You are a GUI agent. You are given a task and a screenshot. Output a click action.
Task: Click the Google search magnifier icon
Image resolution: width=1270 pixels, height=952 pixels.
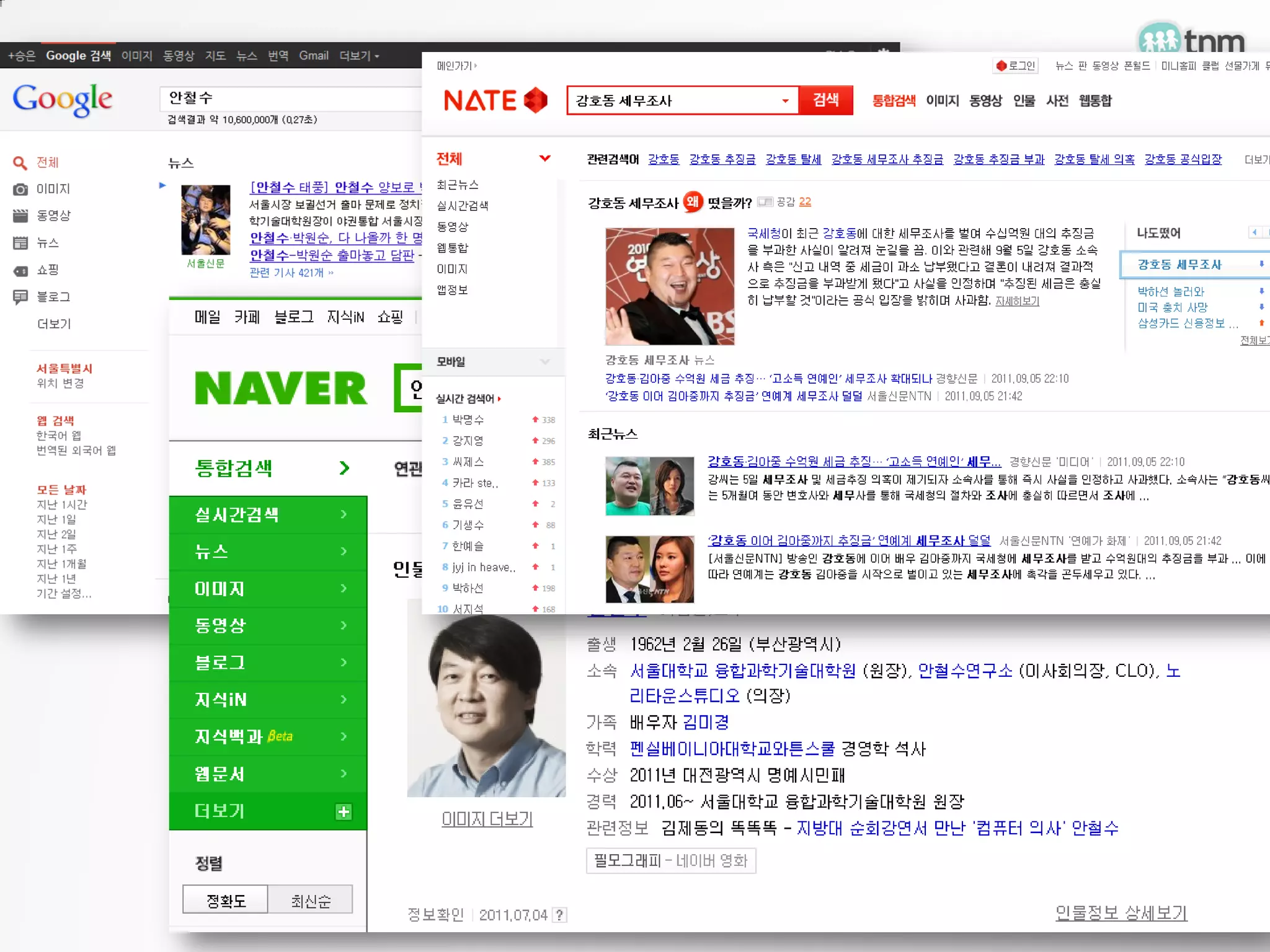(20, 163)
